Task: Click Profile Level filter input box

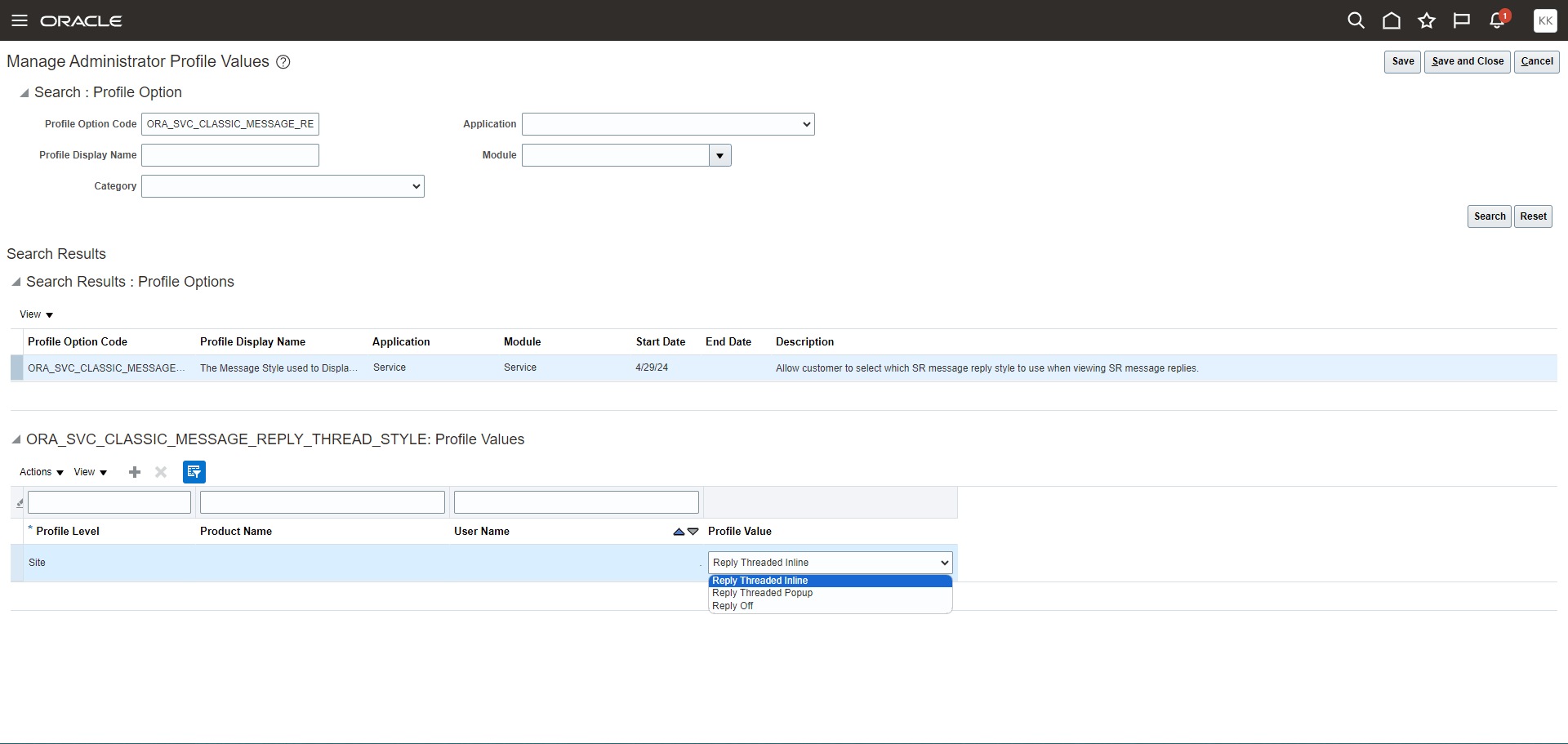Action: [x=109, y=502]
